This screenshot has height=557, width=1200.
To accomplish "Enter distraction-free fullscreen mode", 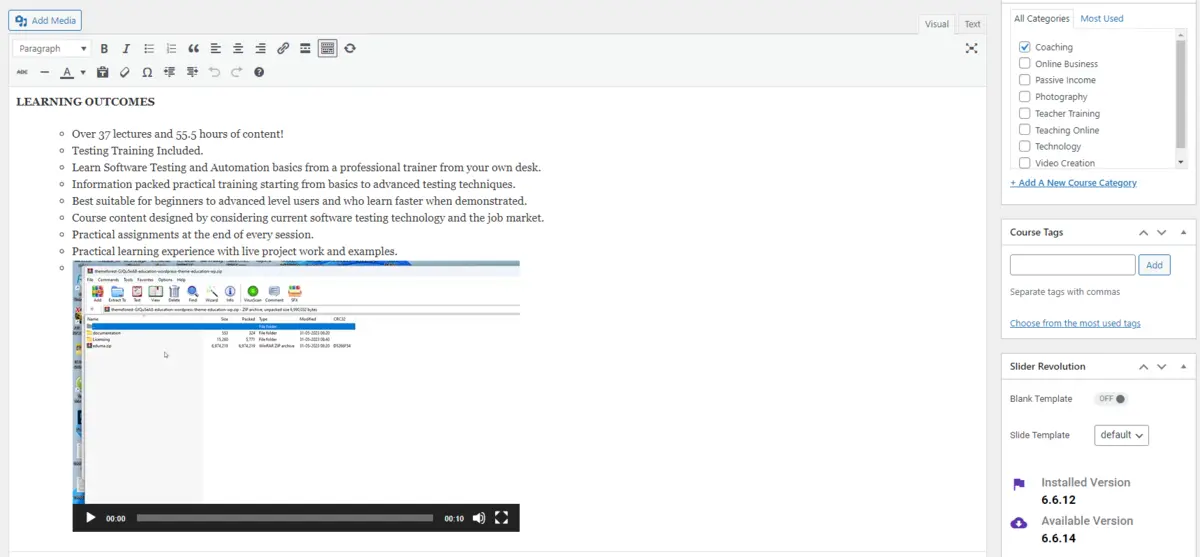I will (x=971, y=48).
